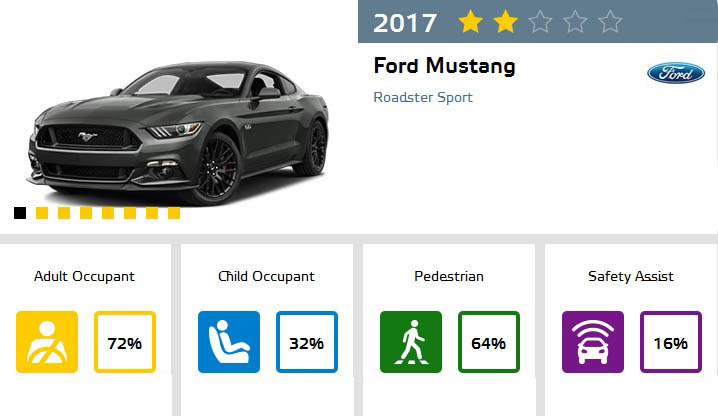
Task: Open the 72% Adult Occupant score box
Action: [x=125, y=342]
